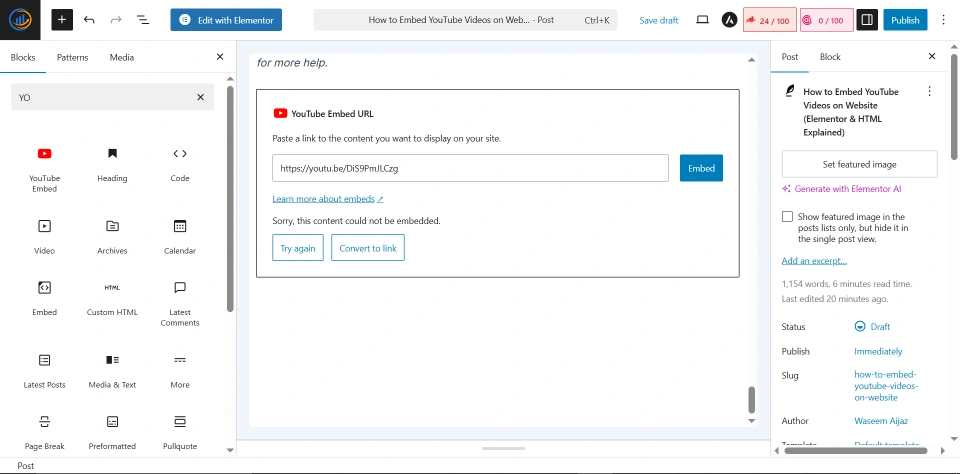Insert the YouTube Embed block
The width and height of the screenshot is (960, 474).
45,169
